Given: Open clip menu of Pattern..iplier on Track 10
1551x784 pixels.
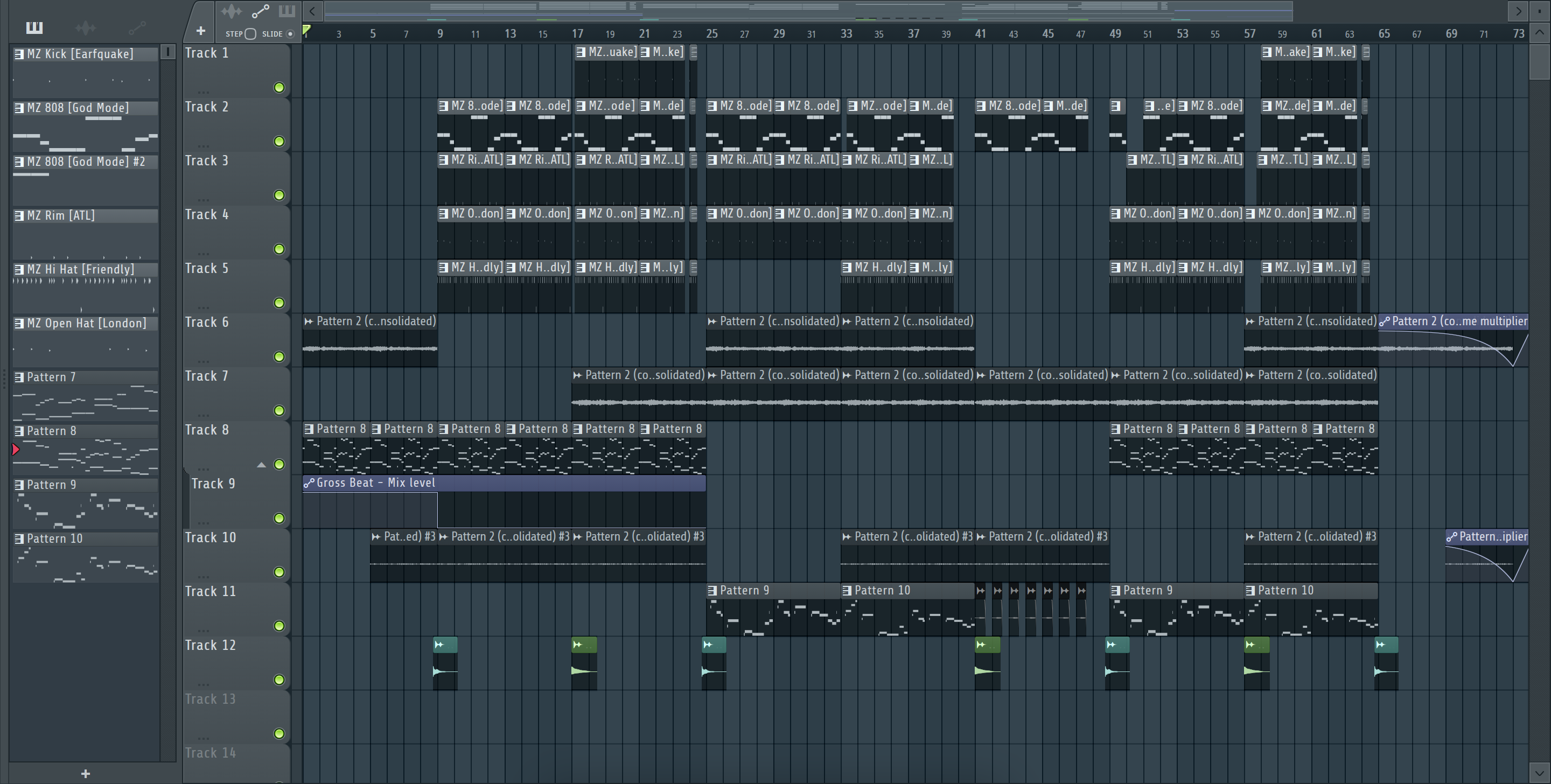Looking at the screenshot, I should pyautogui.click(x=1452, y=536).
